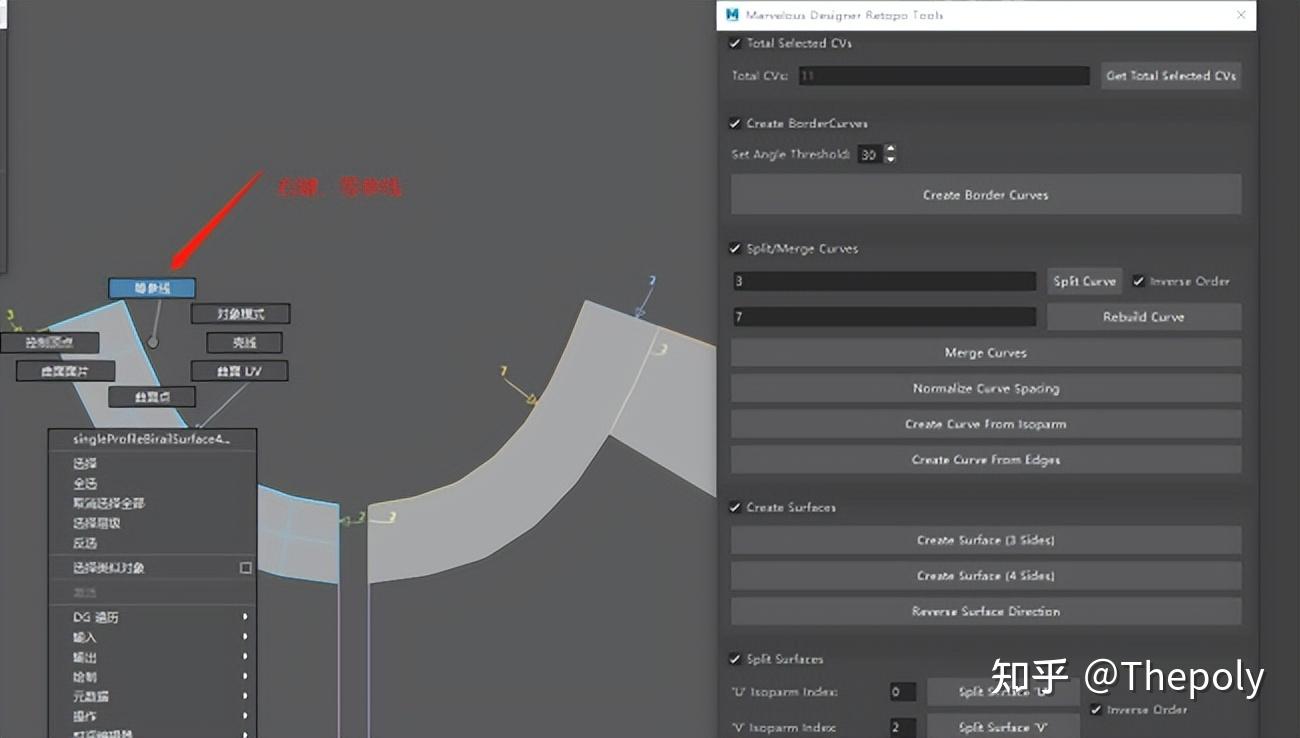This screenshot has width=1300, height=738.
Task: Expand the DG 遍历 submenu
Action: (152, 617)
